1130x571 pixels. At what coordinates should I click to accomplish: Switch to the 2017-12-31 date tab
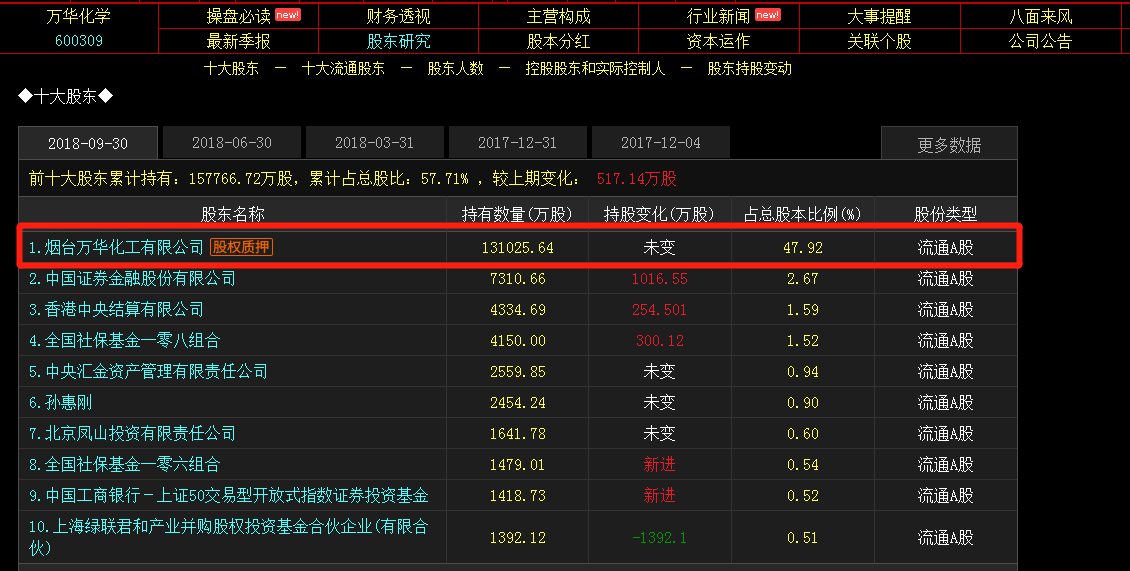pyautogui.click(x=517, y=143)
